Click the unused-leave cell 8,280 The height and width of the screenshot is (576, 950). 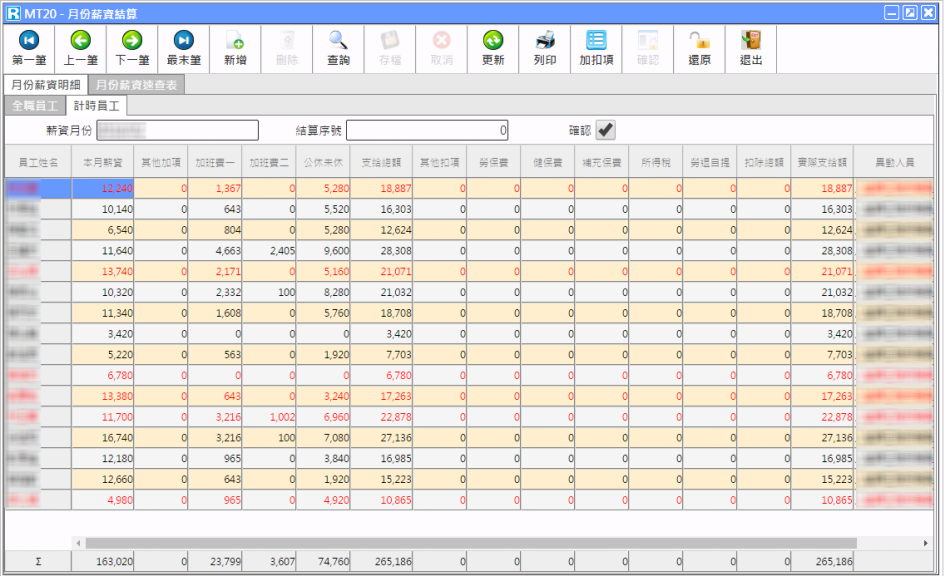[x=323, y=293]
